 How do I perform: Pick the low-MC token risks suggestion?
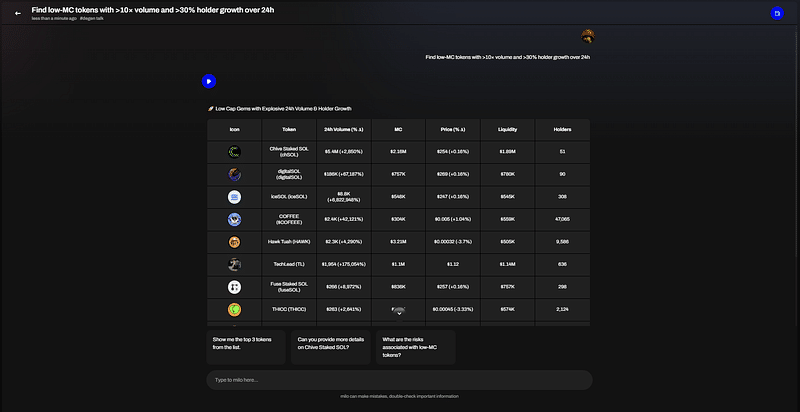coord(413,347)
